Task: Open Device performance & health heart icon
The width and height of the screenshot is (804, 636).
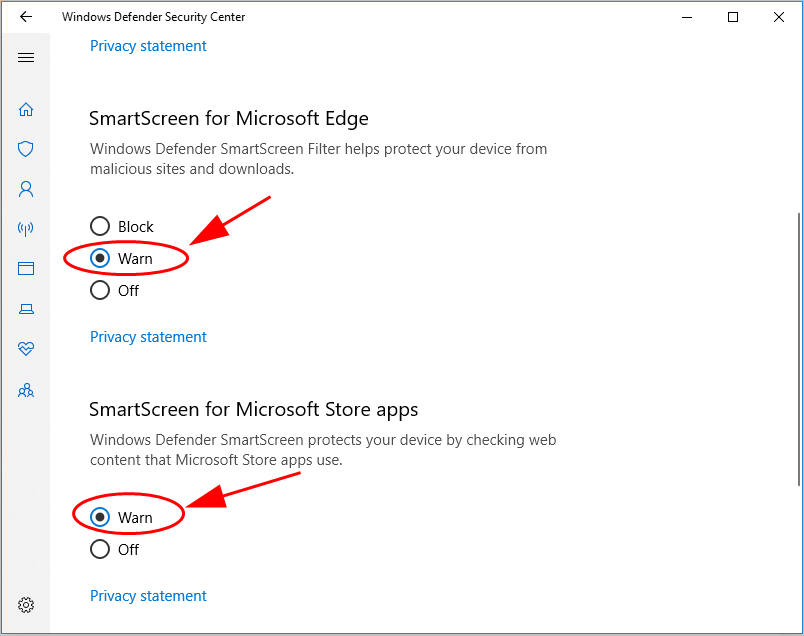Action: pos(26,349)
